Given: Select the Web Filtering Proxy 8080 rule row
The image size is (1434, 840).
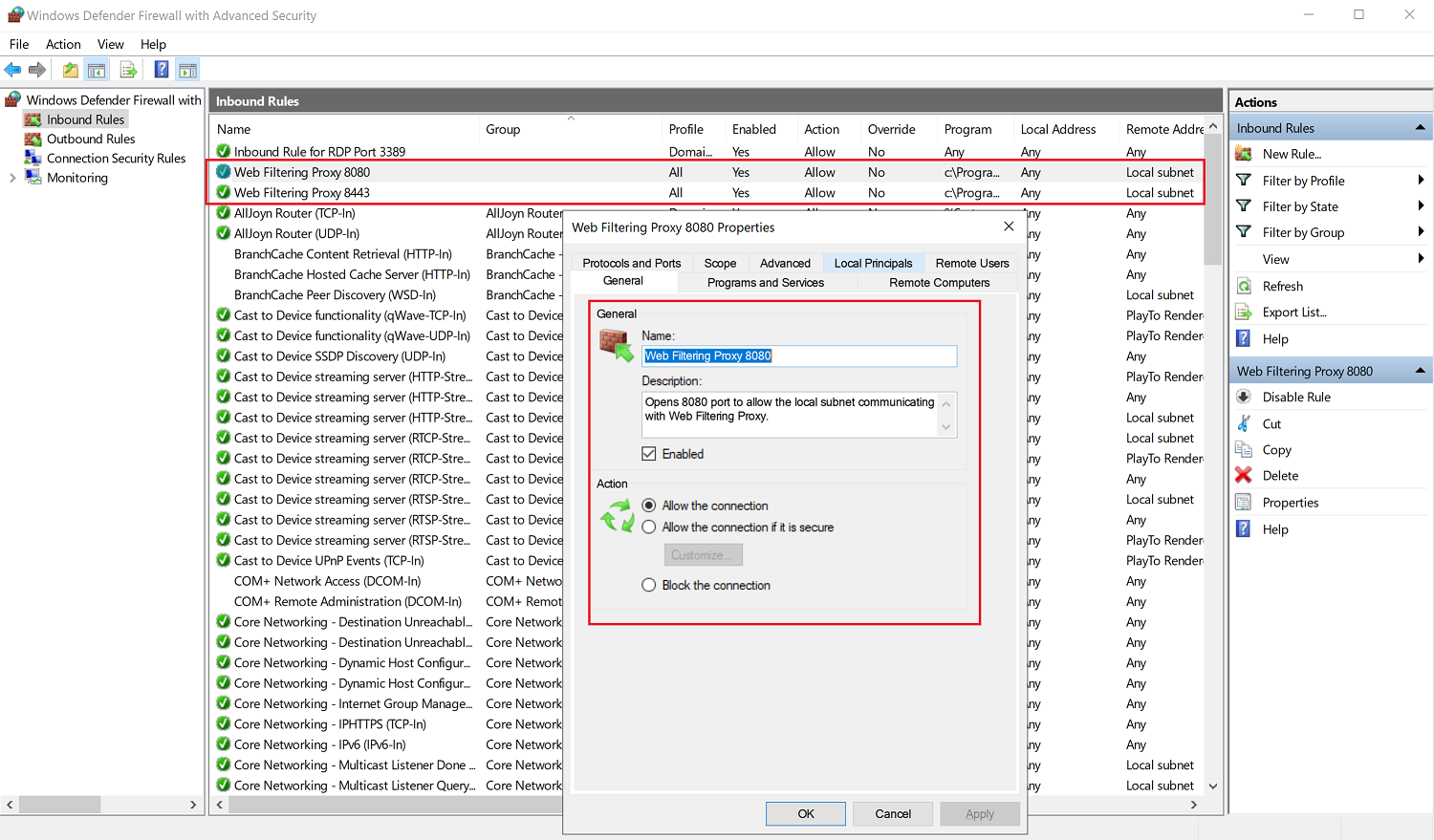Looking at the screenshot, I should point(707,172).
